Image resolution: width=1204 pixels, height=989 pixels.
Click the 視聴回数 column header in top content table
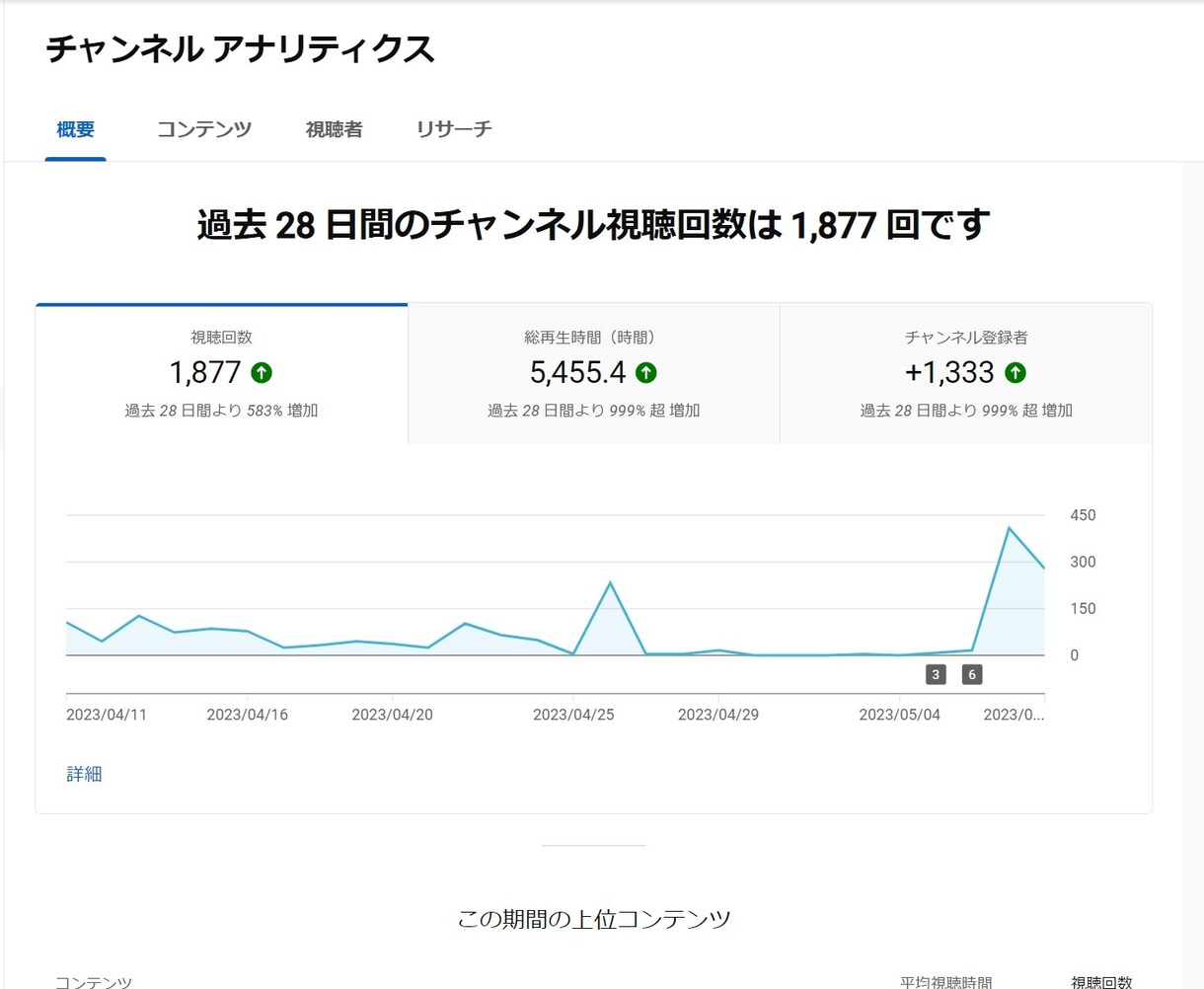1102,982
